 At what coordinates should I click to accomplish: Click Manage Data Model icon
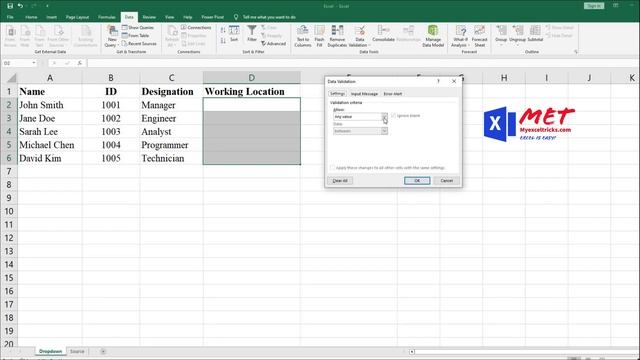click(433, 36)
